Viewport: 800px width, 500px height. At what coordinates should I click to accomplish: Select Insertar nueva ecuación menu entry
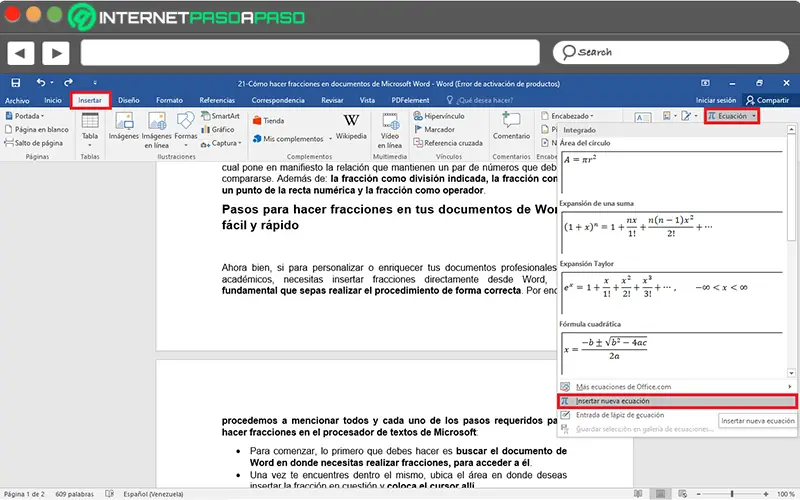(612, 401)
